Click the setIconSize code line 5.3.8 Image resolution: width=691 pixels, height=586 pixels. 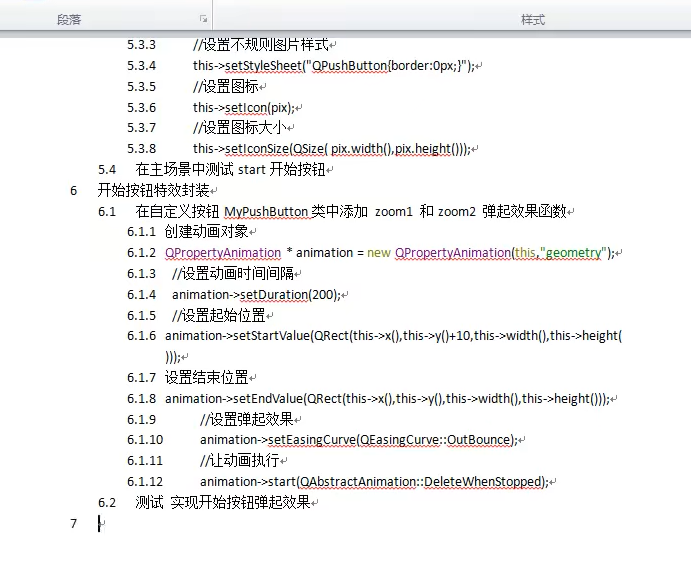pyautogui.click(x=332, y=148)
